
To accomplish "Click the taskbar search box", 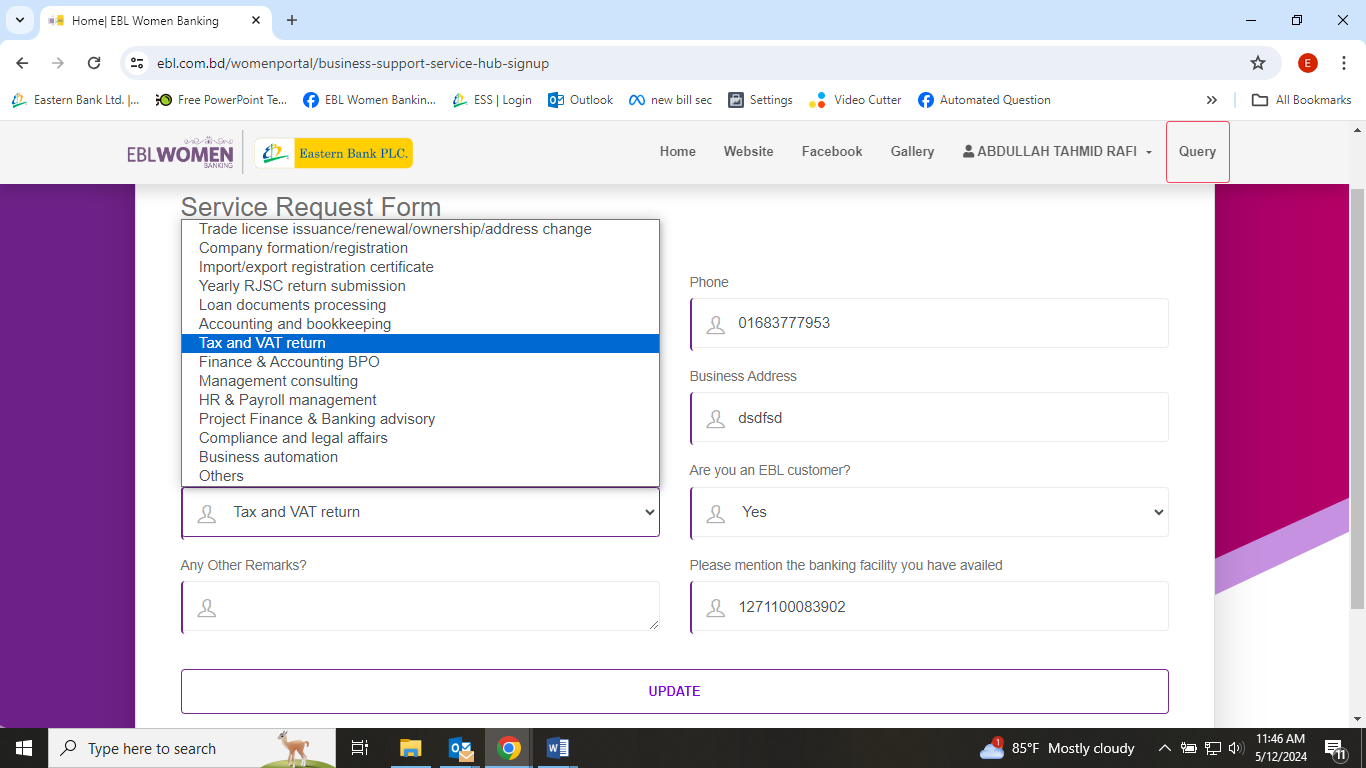I will [192, 748].
